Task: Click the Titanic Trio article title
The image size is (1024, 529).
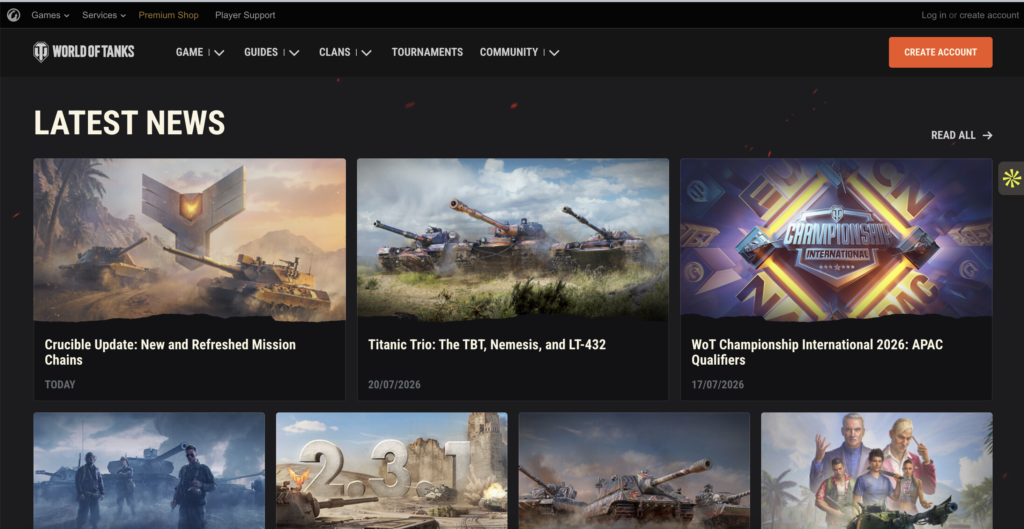Action: click(487, 344)
